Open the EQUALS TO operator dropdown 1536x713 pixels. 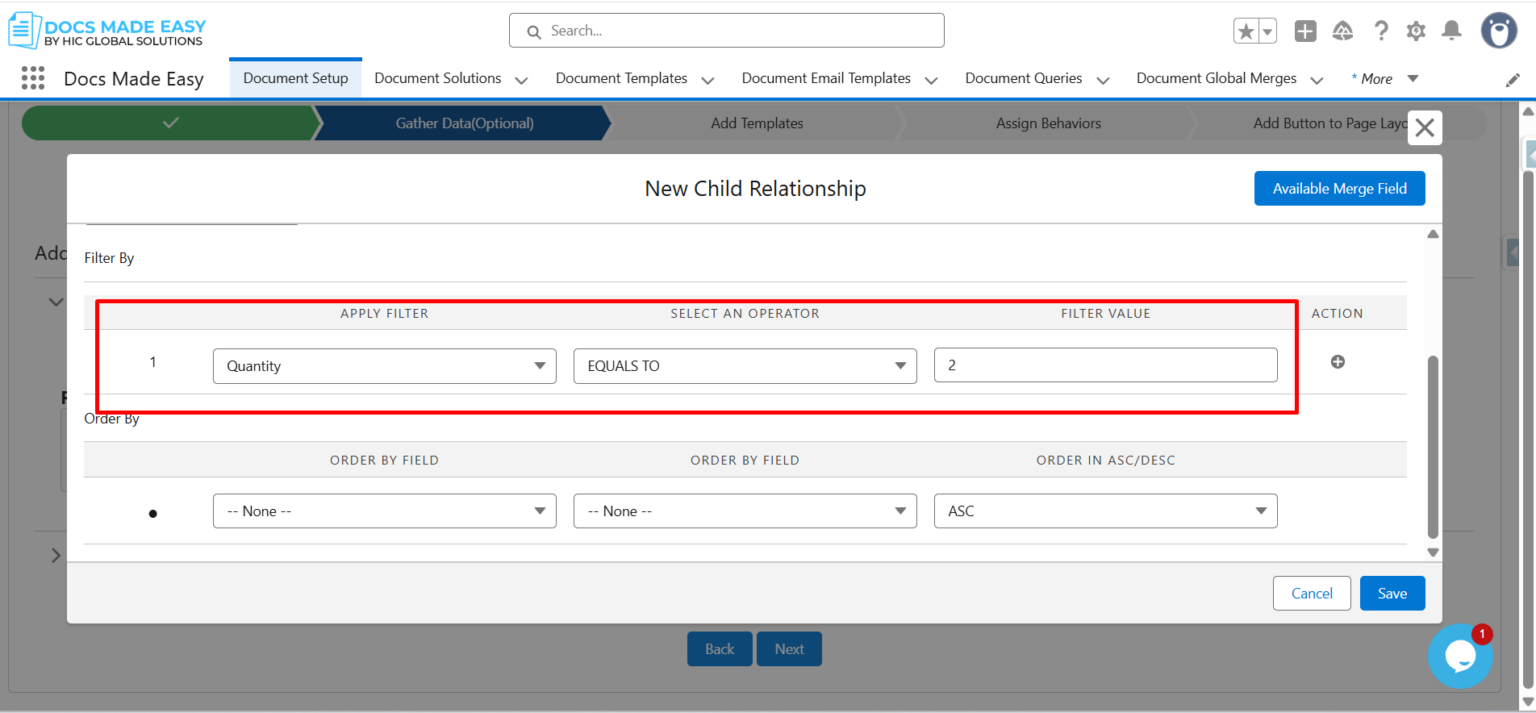click(x=744, y=366)
